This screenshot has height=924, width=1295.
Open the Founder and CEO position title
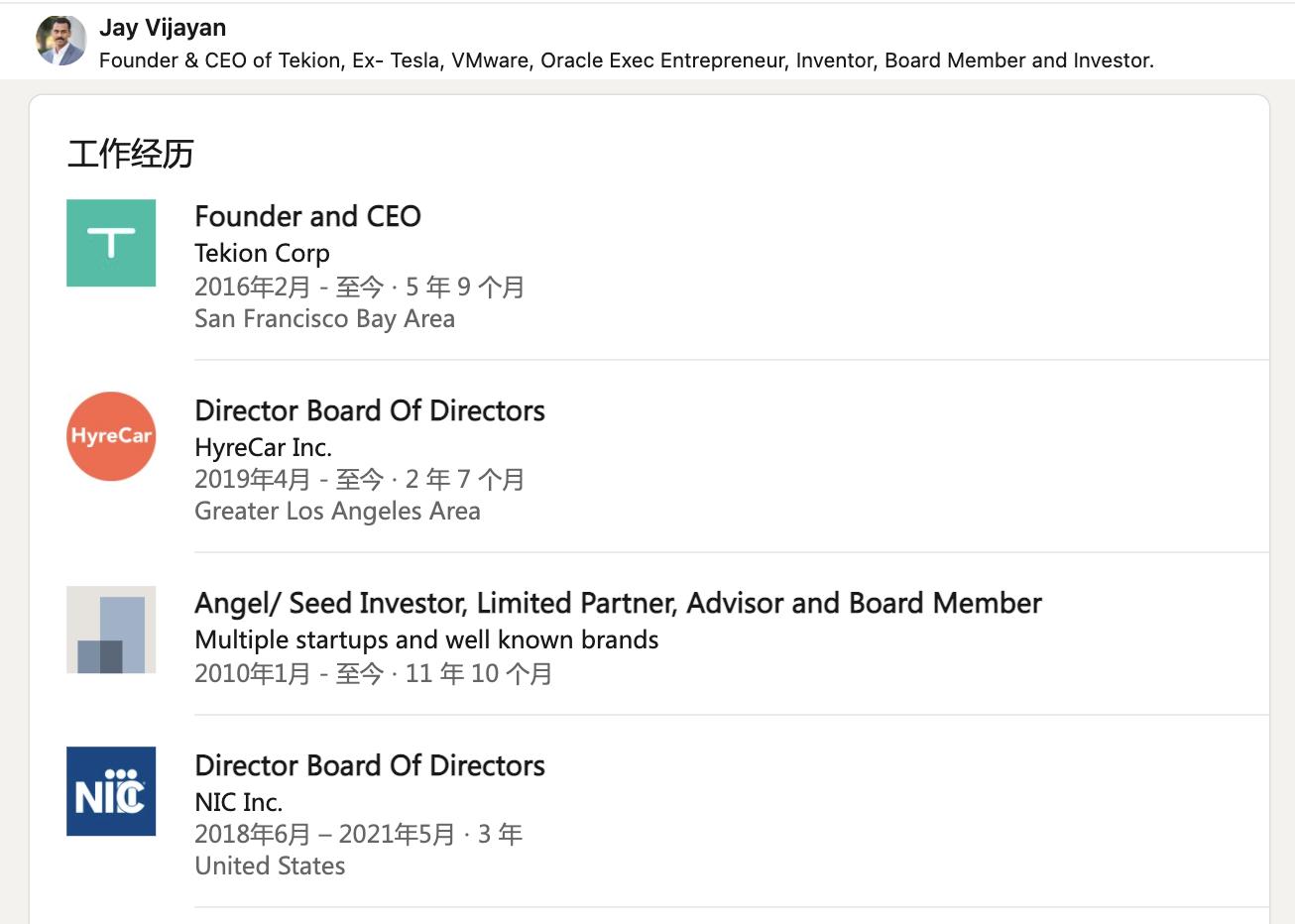[307, 216]
